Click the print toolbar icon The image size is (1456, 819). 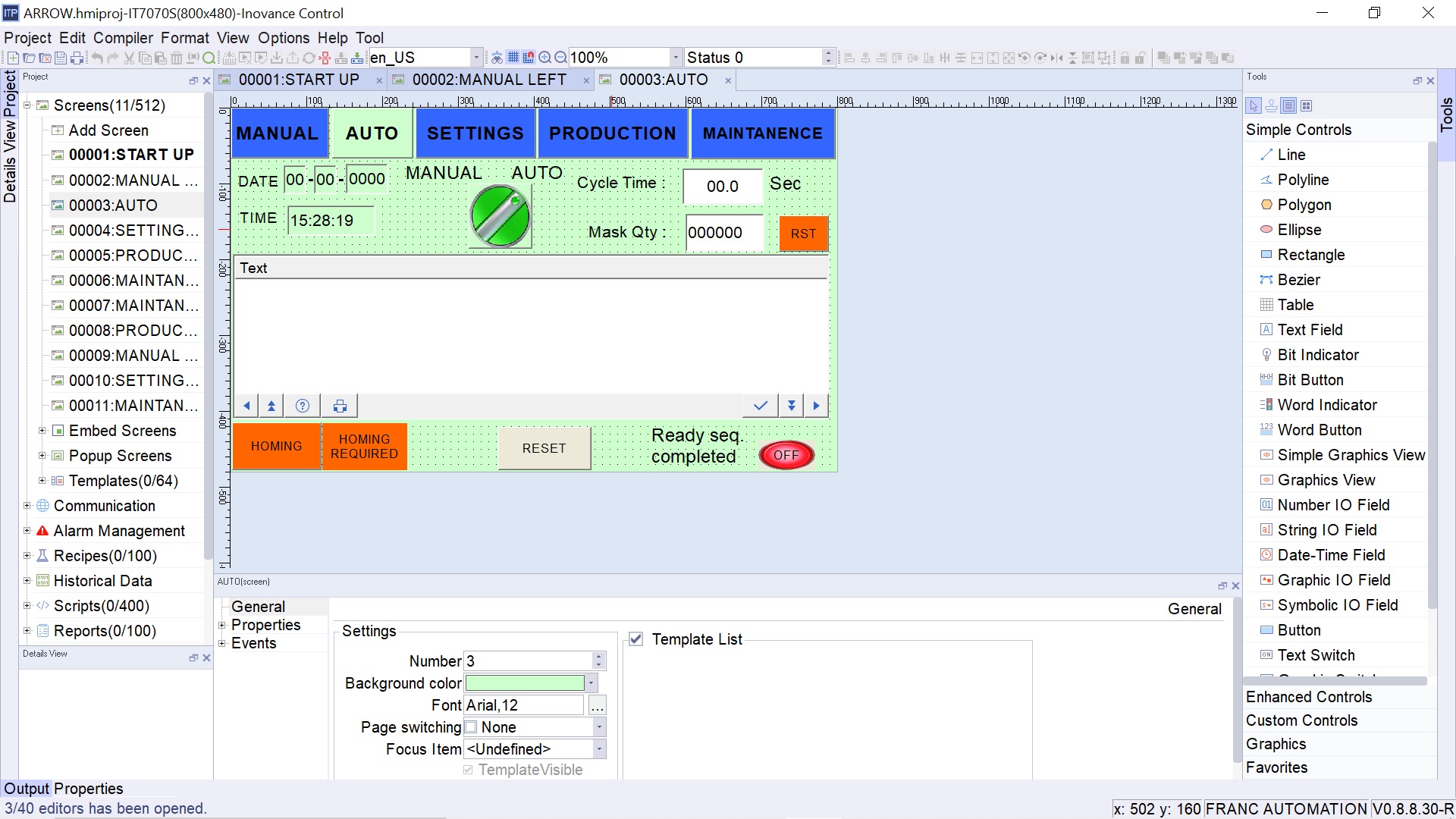coord(77,58)
